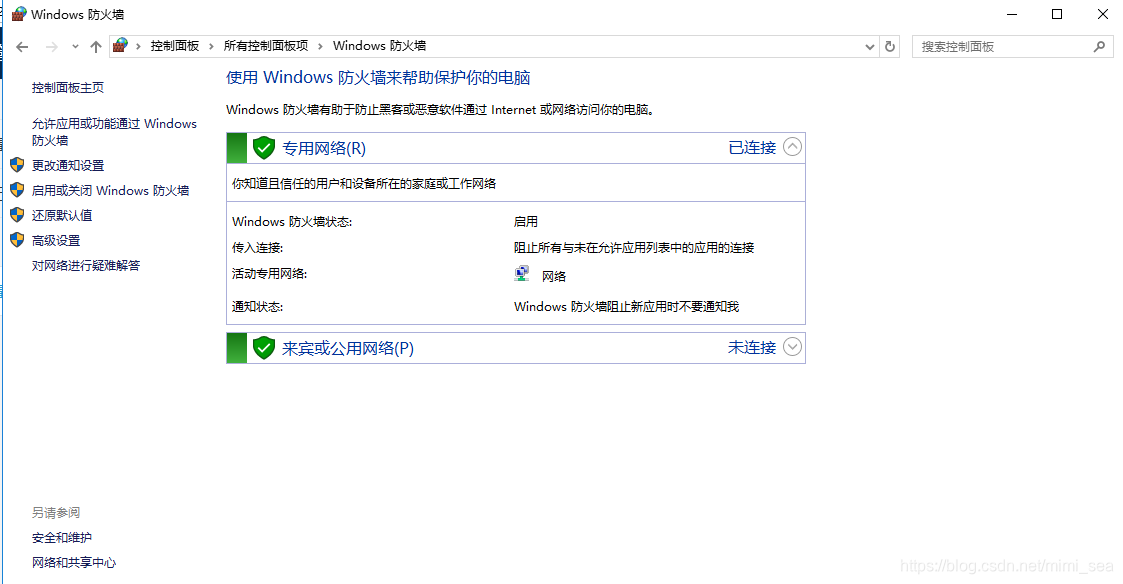Click the Windows 防火墙状态: label
This screenshot has width=1123, height=584.
coord(292,222)
